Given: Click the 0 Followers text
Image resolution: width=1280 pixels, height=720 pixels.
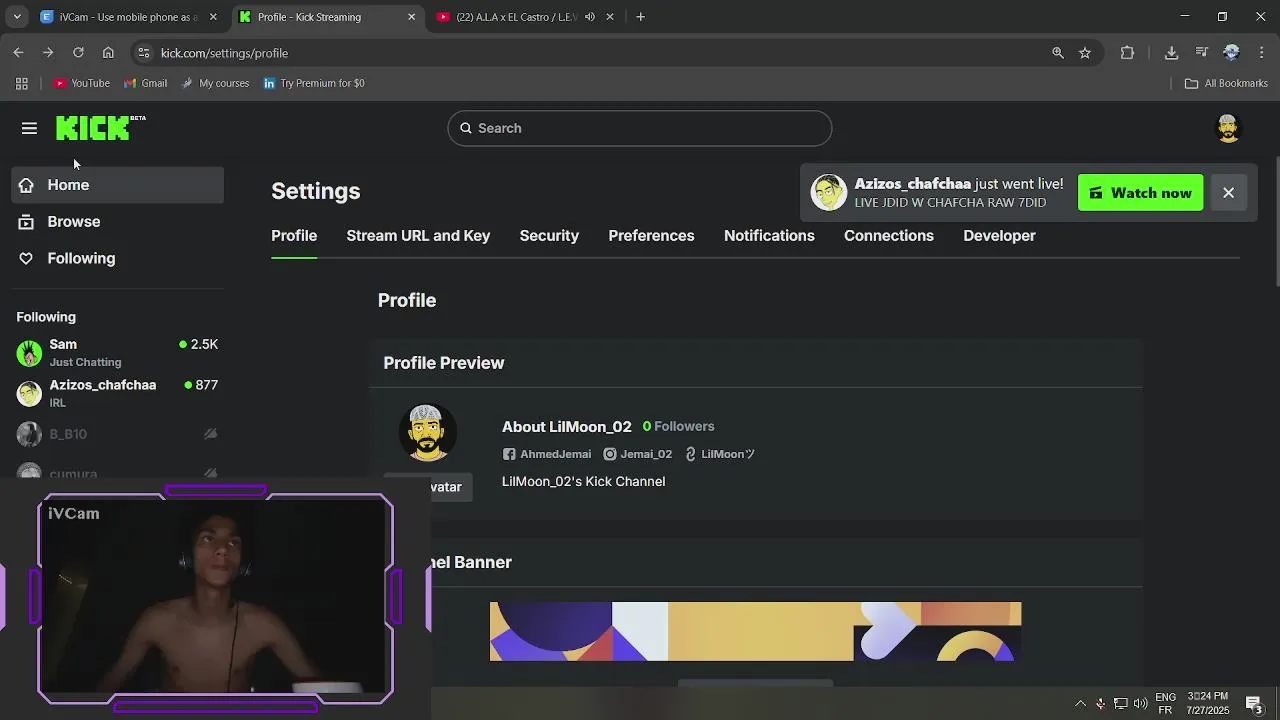Looking at the screenshot, I should [x=678, y=427].
